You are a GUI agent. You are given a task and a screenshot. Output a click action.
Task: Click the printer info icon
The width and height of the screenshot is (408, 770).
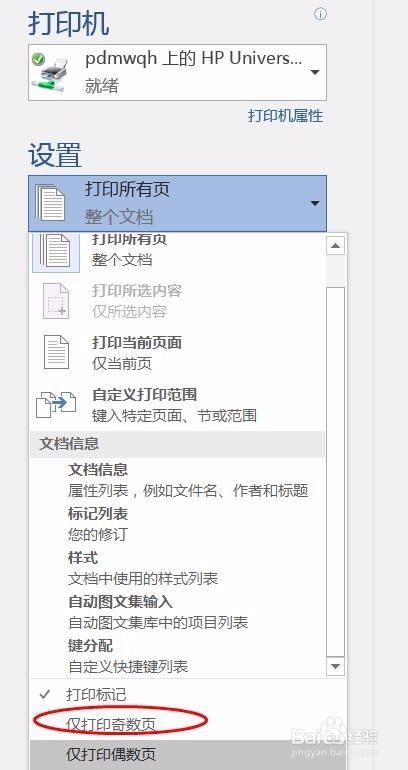320,14
